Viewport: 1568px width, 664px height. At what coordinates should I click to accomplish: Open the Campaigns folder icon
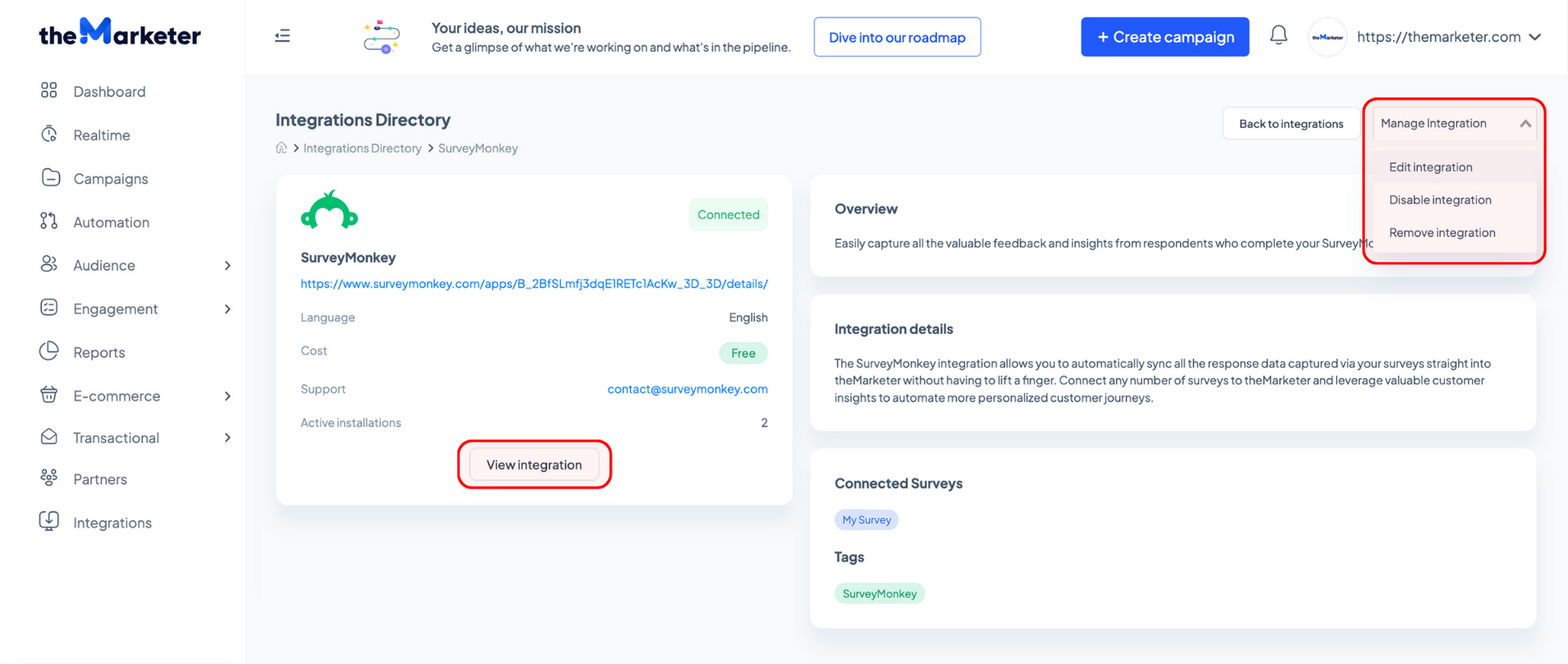click(x=50, y=178)
